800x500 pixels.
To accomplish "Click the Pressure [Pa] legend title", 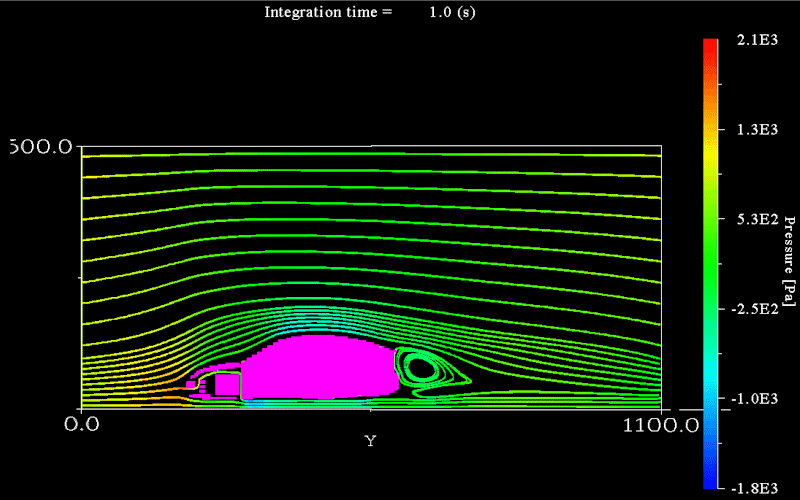I will pos(789,262).
